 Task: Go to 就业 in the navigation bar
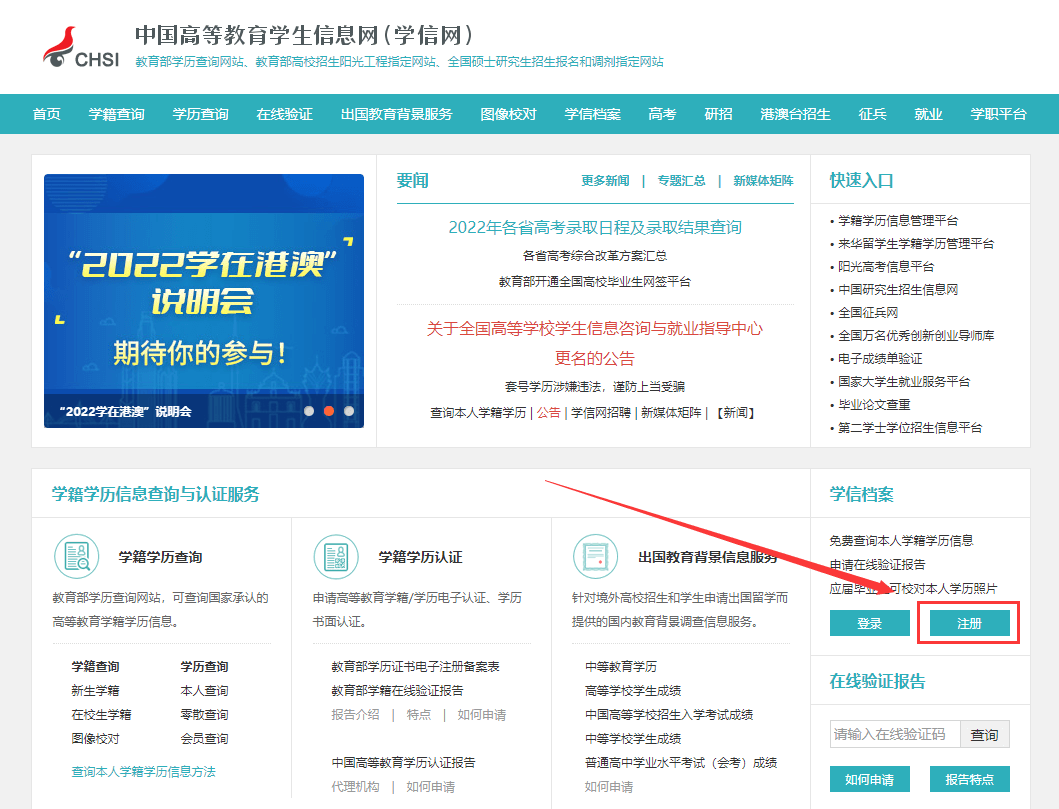[x=928, y=114]
